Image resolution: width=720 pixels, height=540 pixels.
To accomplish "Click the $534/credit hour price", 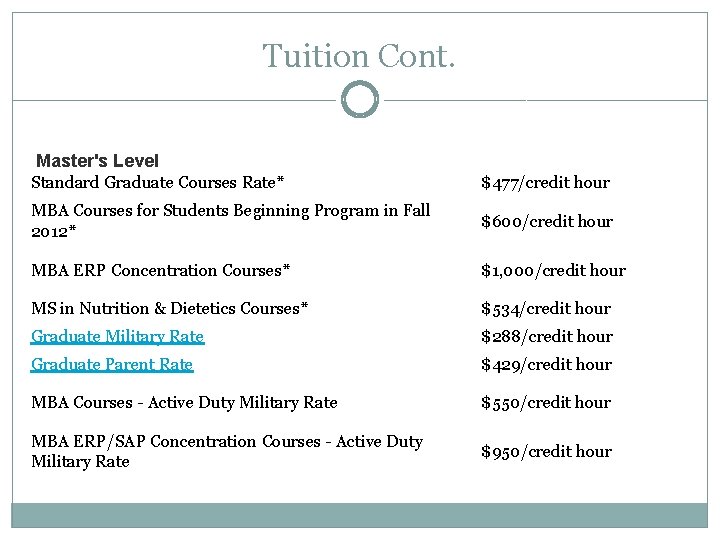I will coord(545,308).
